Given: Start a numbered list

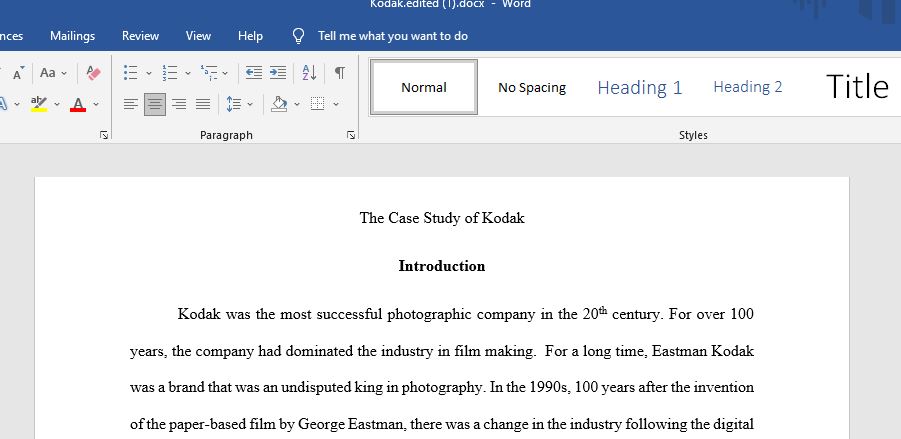Looking at the screenshot, I should click(x=170, y=73).
